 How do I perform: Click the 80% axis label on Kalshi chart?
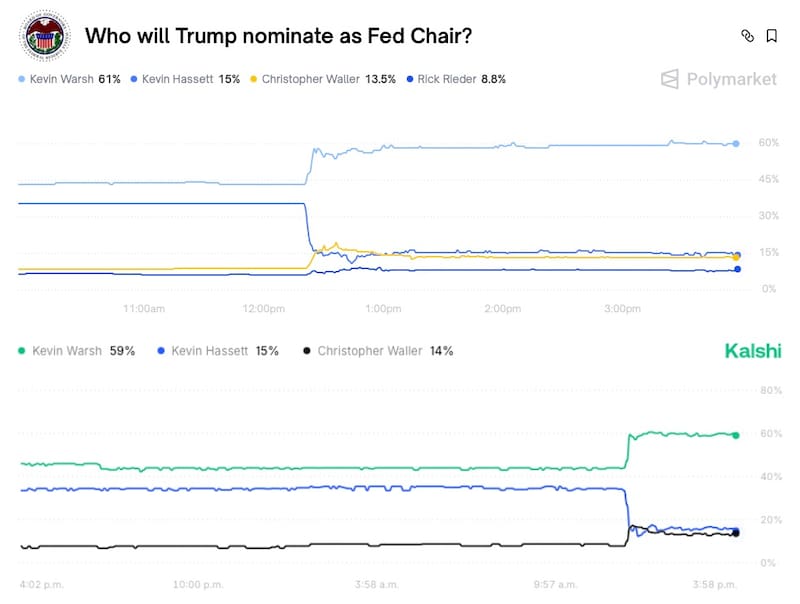(x=770, y=390)
